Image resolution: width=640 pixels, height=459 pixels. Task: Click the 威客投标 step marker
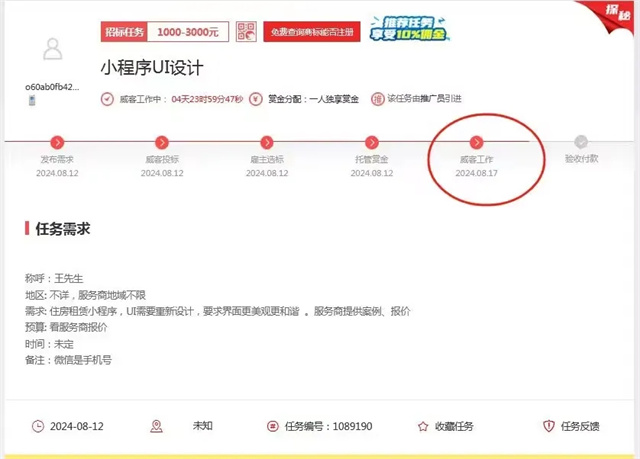pyautogui.click(x=162, y=142)
